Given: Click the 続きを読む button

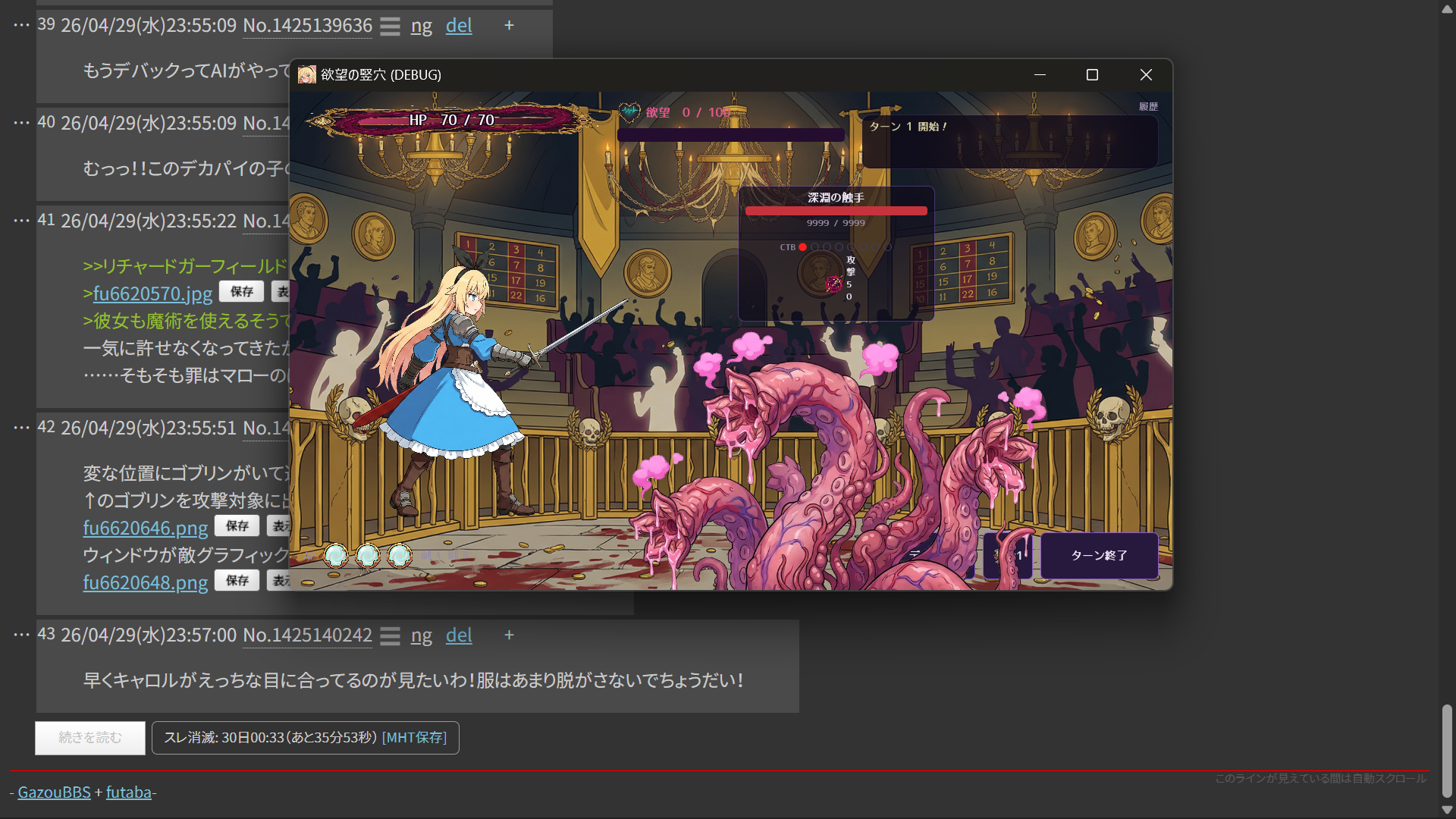Looking at the screenshot, I should tap(90, 738).
